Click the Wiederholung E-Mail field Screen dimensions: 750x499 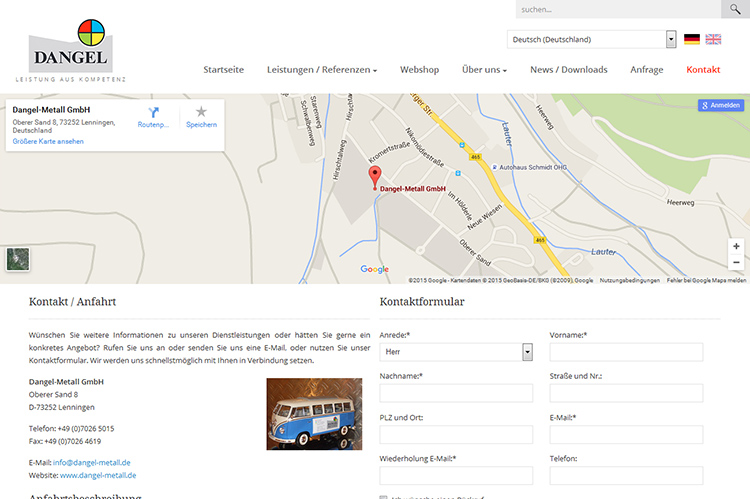[x=456, y=476]
